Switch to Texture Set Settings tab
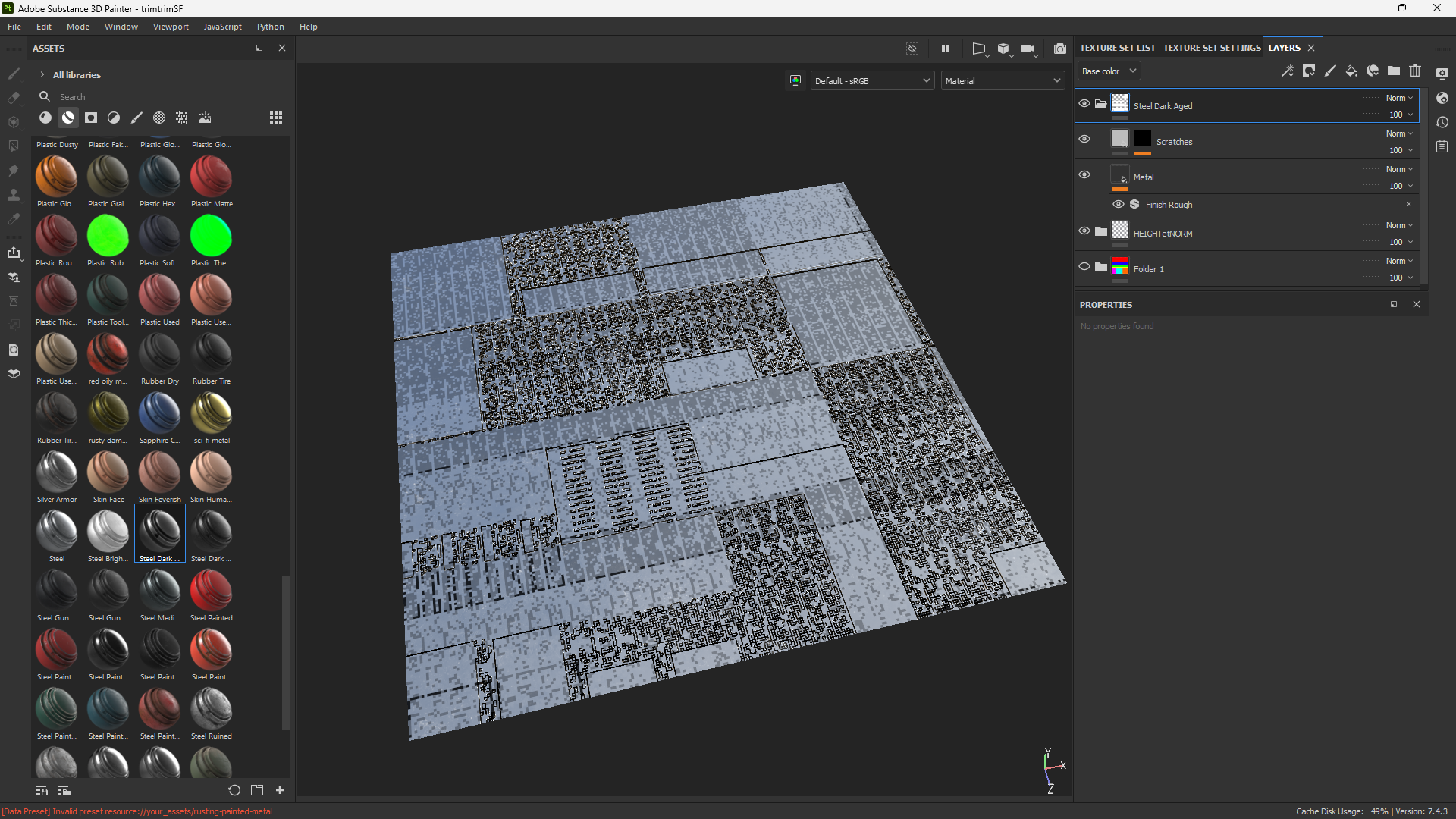The width and height of the screenshot is (1456, 819). 1212,48
